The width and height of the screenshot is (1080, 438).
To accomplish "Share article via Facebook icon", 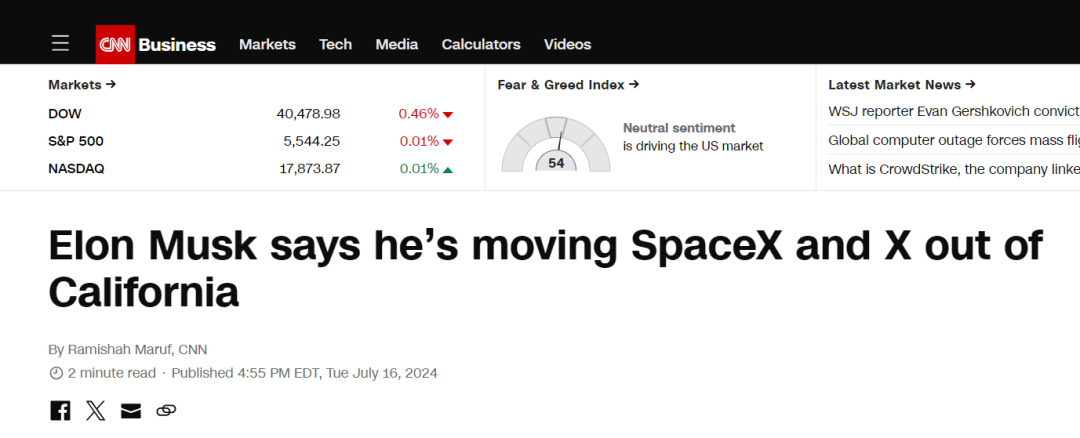I will pos(60,411).
